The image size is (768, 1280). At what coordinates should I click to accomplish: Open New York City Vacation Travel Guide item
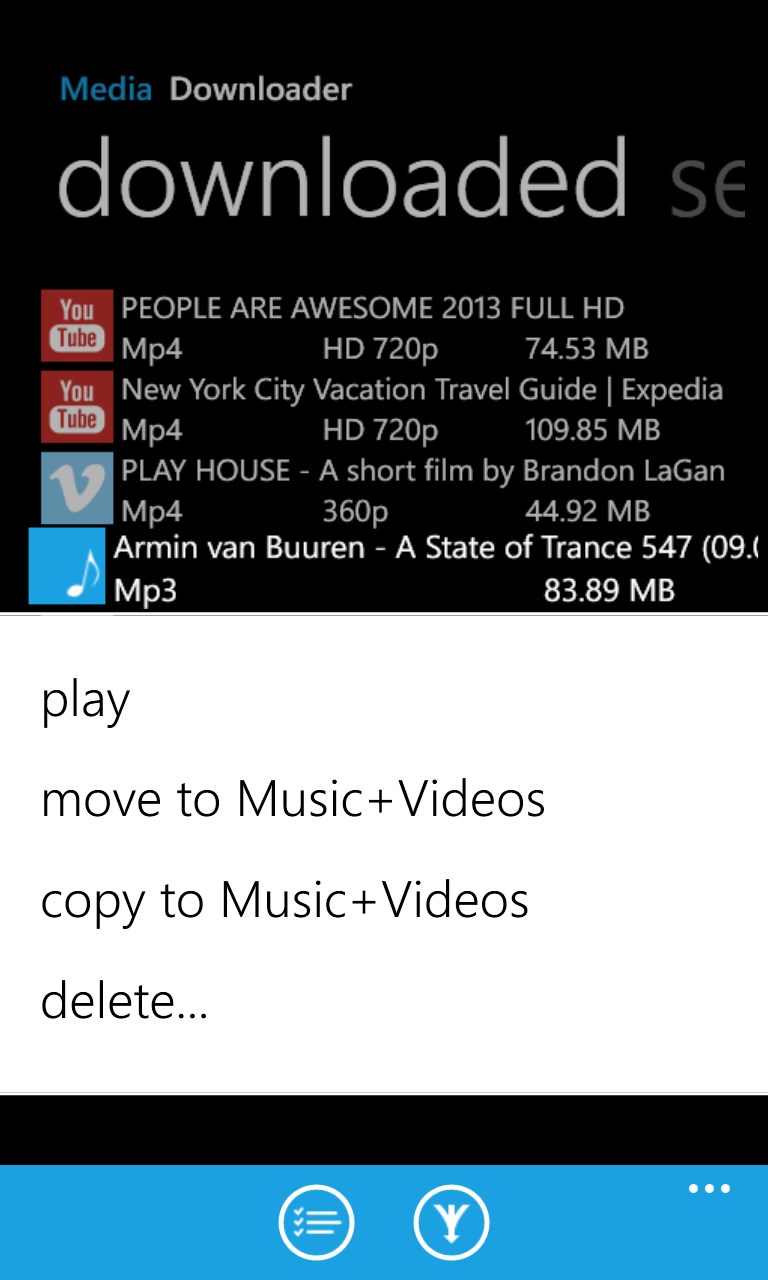tap(384, 409)
